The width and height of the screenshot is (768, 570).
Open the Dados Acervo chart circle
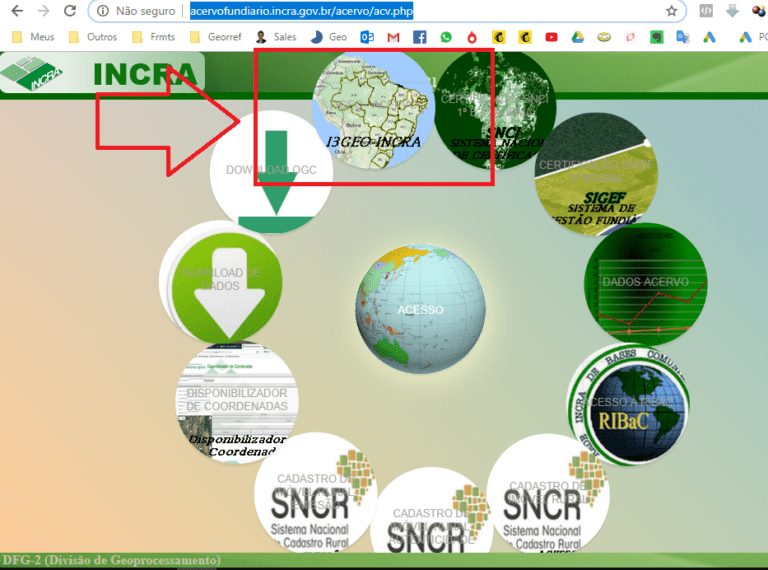tap(646, 284)
